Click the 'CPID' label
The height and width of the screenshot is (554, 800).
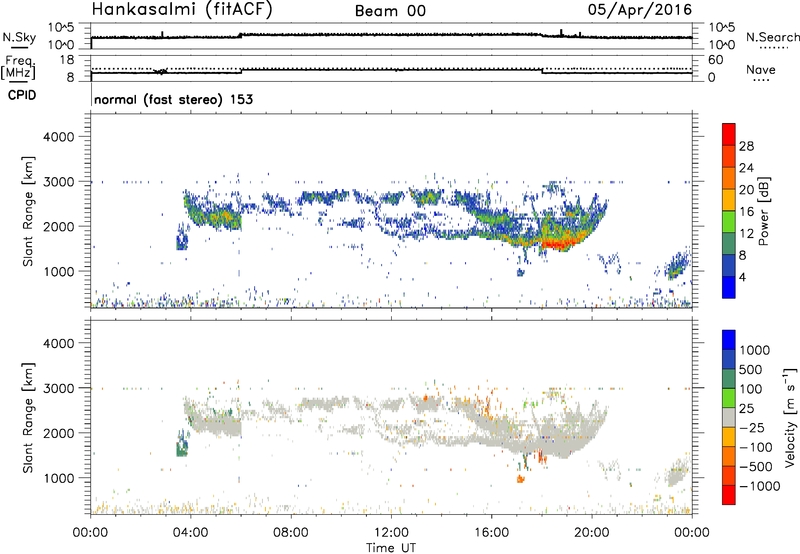[22, 95]
